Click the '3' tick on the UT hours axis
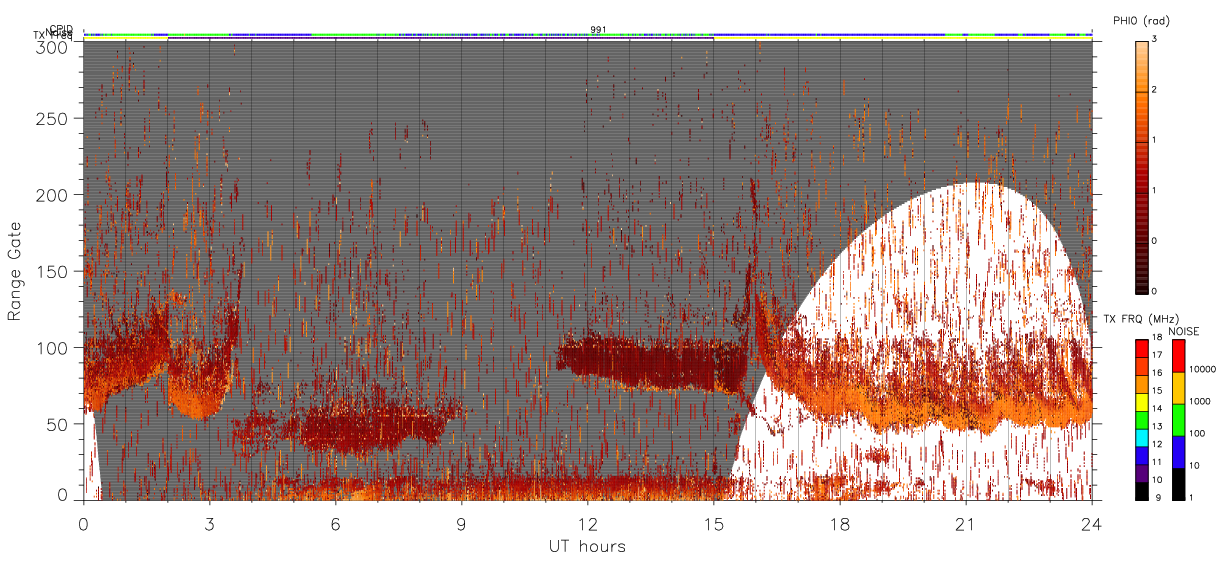Viewport: 1228px width, 567px height. pyautogui.click(x=210, y=523)
